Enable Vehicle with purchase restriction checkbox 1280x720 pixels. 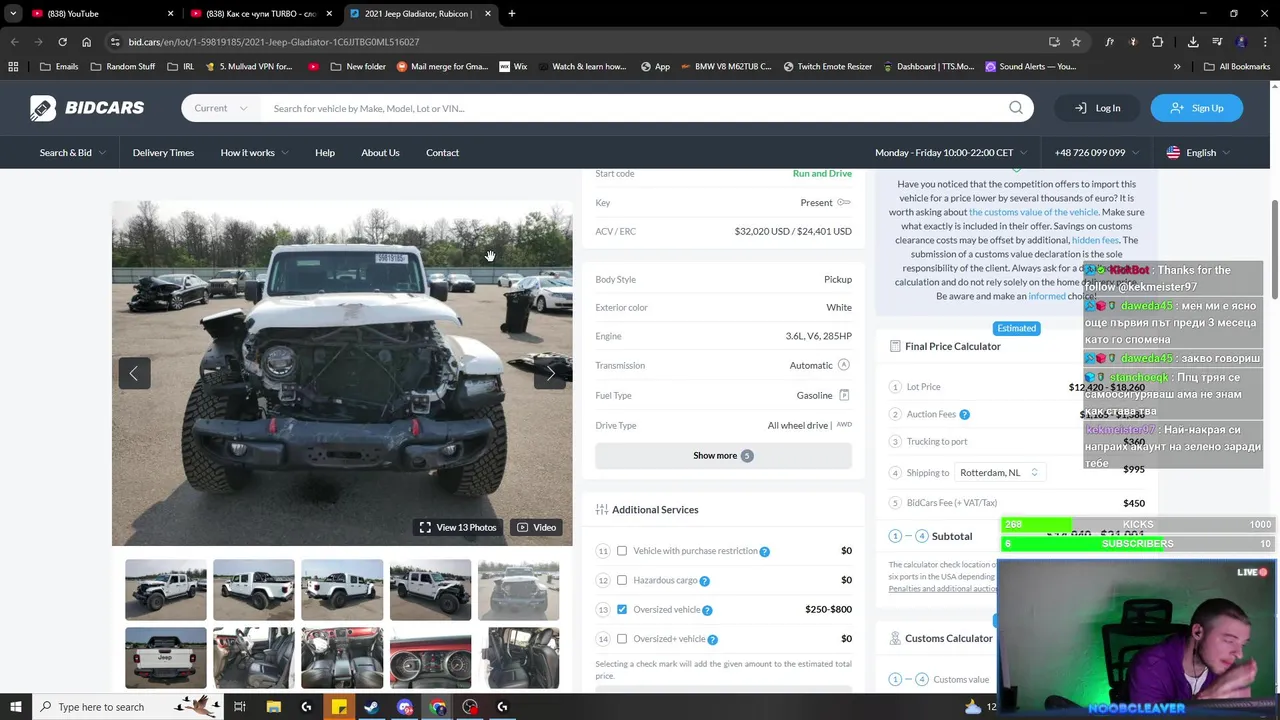point(622,551)
